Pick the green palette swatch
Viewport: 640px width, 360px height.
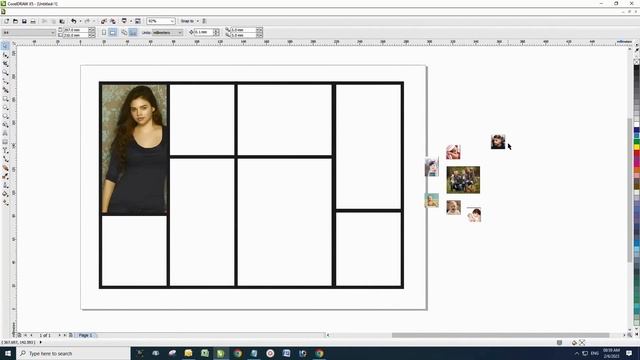pos(636,141)
